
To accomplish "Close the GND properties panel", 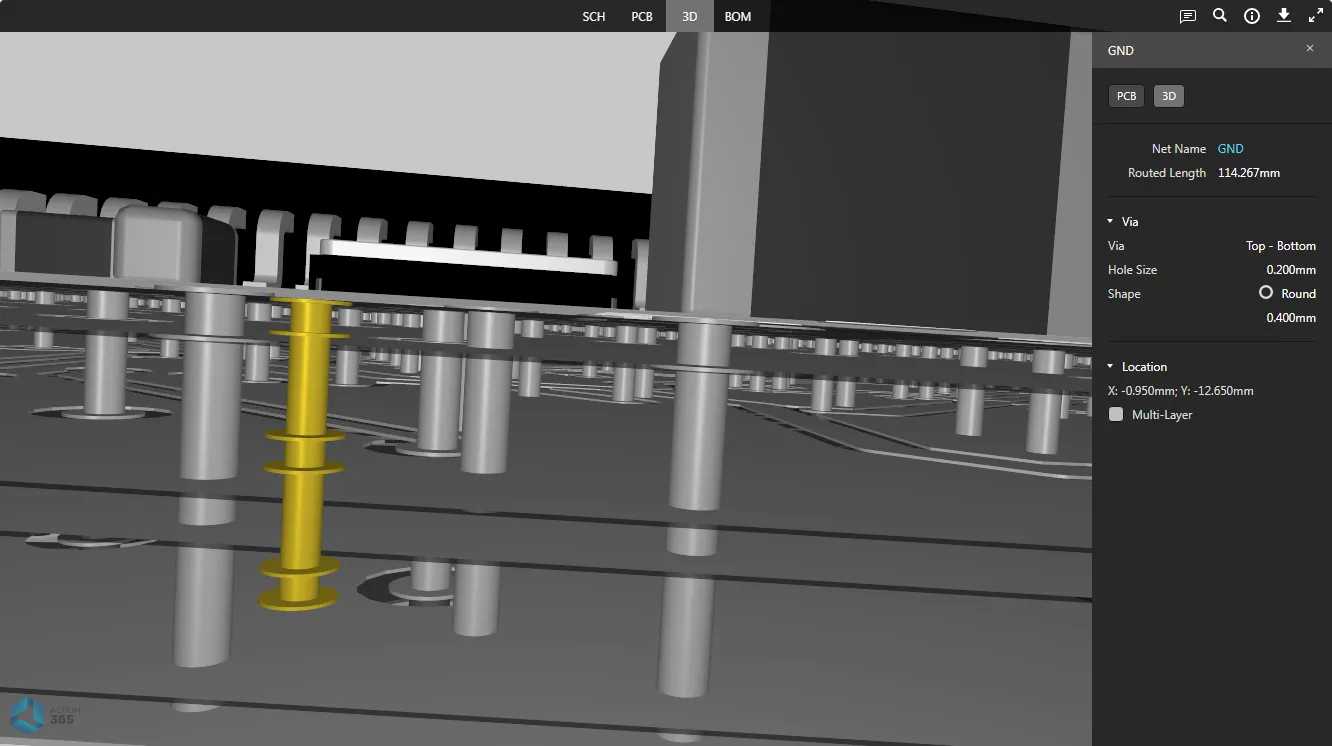I will click(1310, 49).
